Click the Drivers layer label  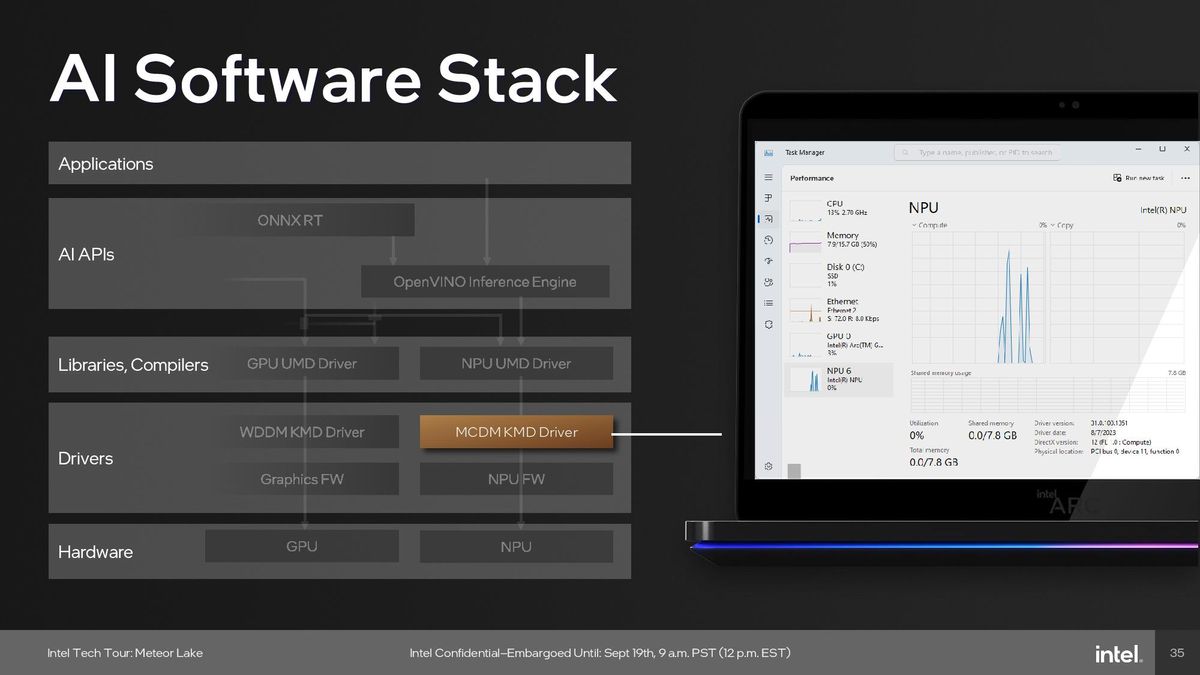[85, 458]
